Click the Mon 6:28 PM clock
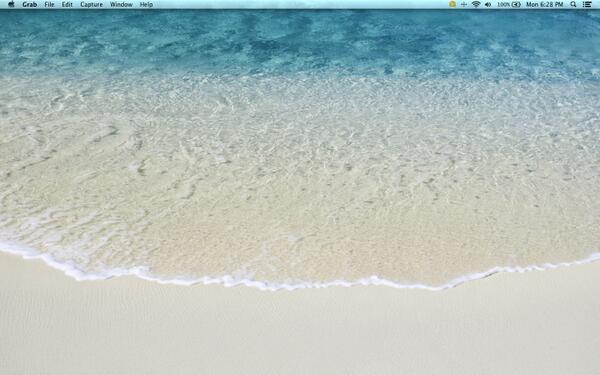The height and width of the screenshot is (375, 600). [545, 5]
